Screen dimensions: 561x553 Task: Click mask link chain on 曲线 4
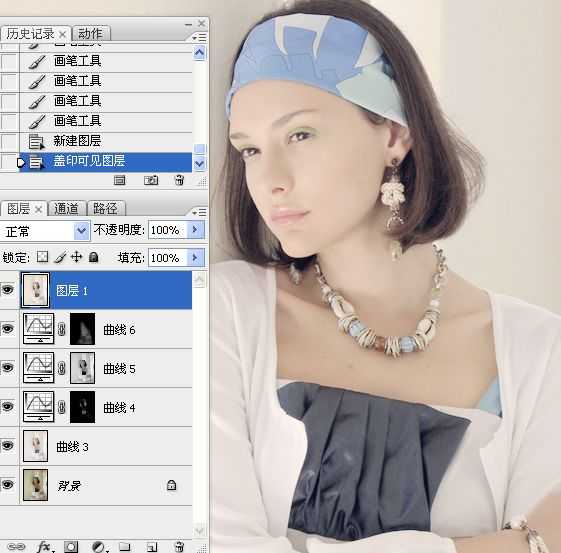[62, 407]
